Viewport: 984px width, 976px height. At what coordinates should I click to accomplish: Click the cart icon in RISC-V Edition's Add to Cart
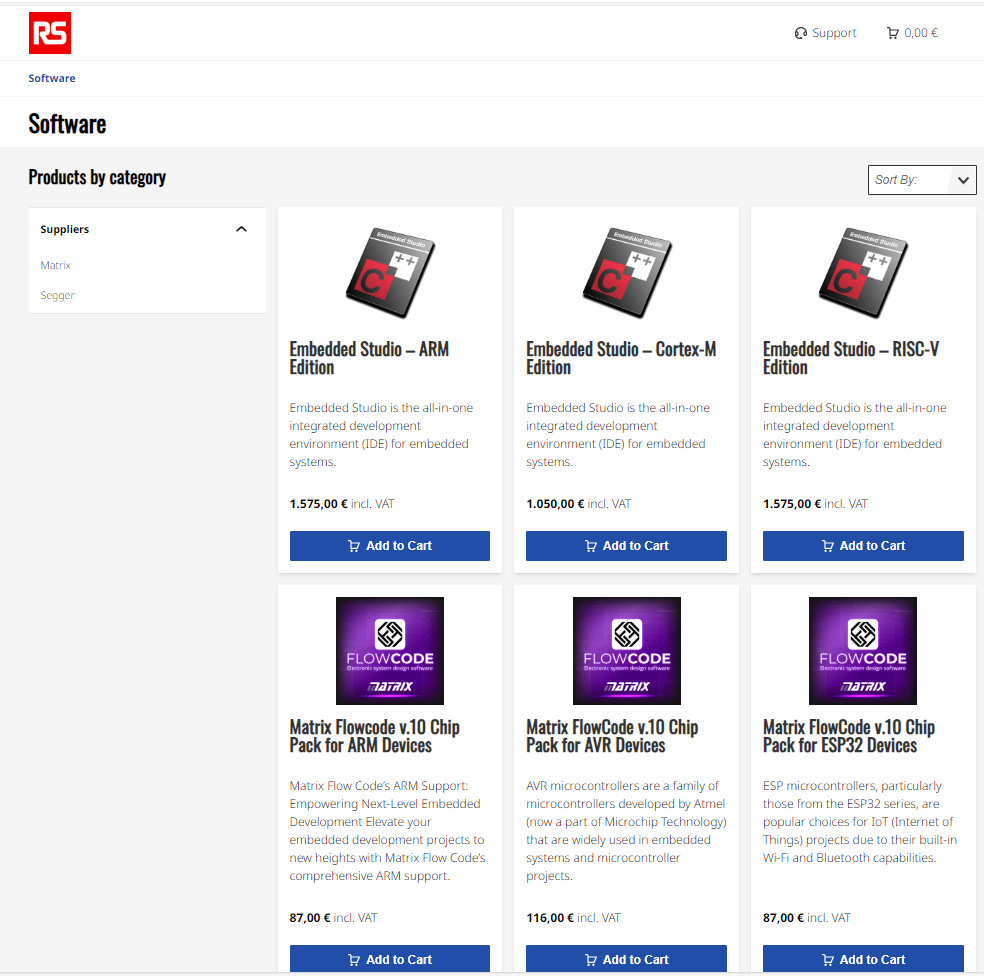click(827, 545)
